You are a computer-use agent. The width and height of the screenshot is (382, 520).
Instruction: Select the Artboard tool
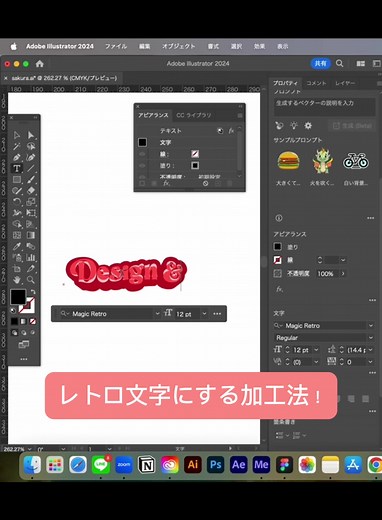click(17, 269)
